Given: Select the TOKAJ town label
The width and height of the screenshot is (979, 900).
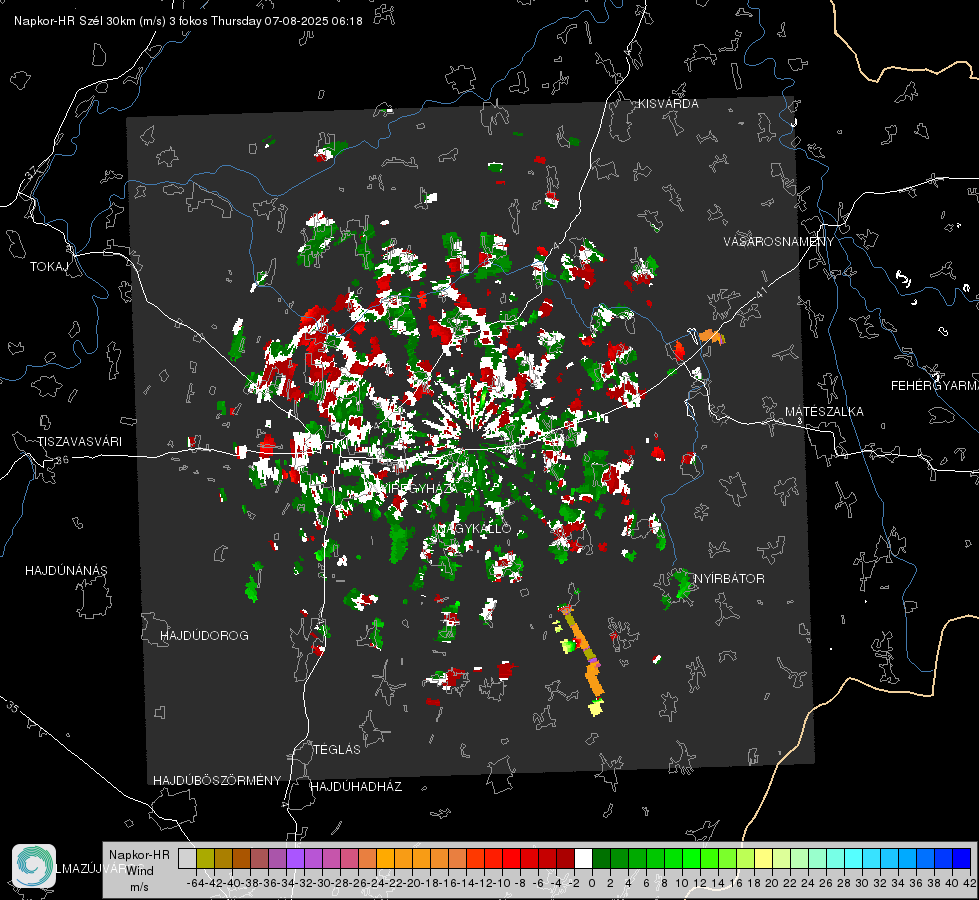Looking at the screenshot, I should pos(49,267).
